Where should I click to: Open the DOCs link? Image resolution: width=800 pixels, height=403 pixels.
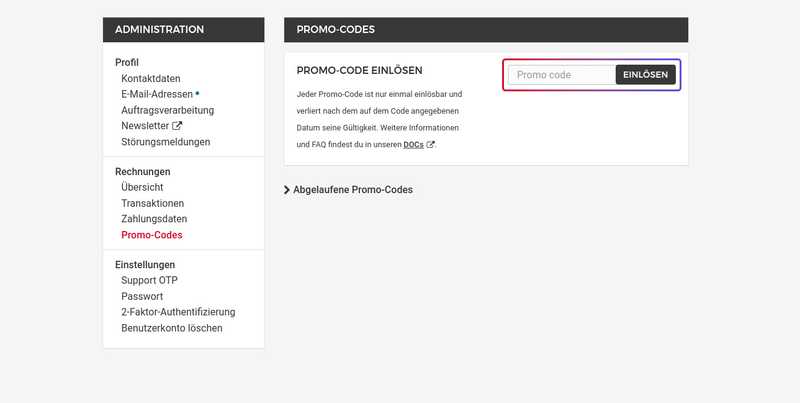click(413, 145)
